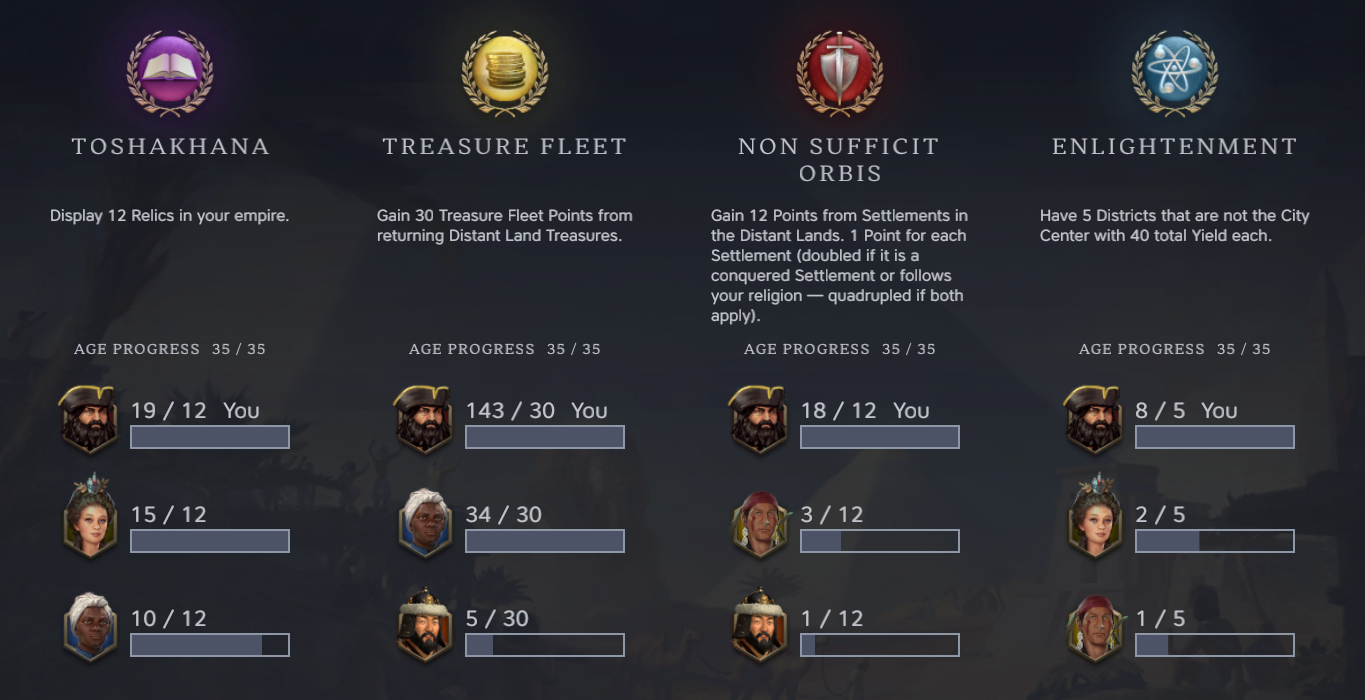Click the white-haired leader portrait under Treasure Fleet
The width and height of the screenshot is (1365, 700).
425,523
